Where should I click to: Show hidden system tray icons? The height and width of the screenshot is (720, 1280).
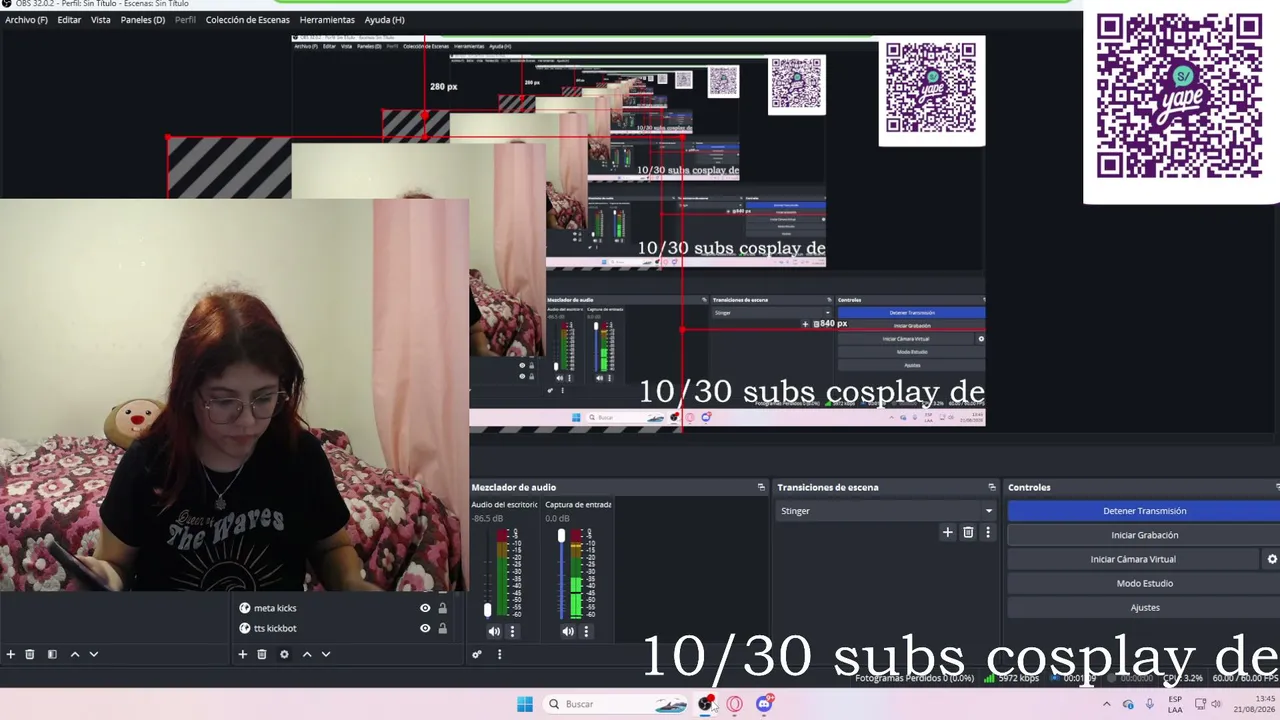1106,704
